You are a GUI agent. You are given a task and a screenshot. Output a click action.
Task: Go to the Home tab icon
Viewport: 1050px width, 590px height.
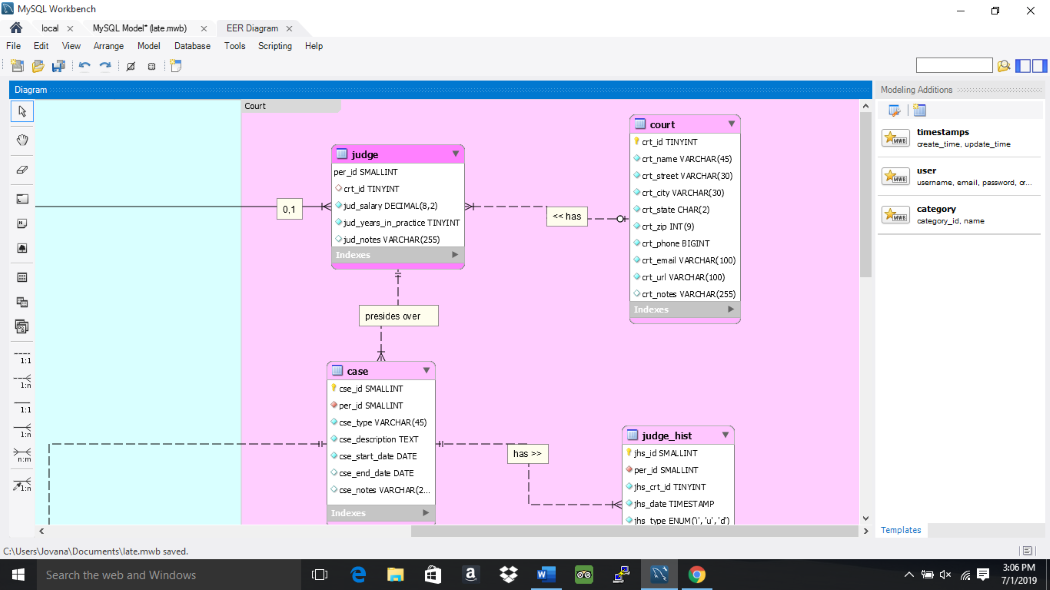pyautogui.click(x=15, y=28)
